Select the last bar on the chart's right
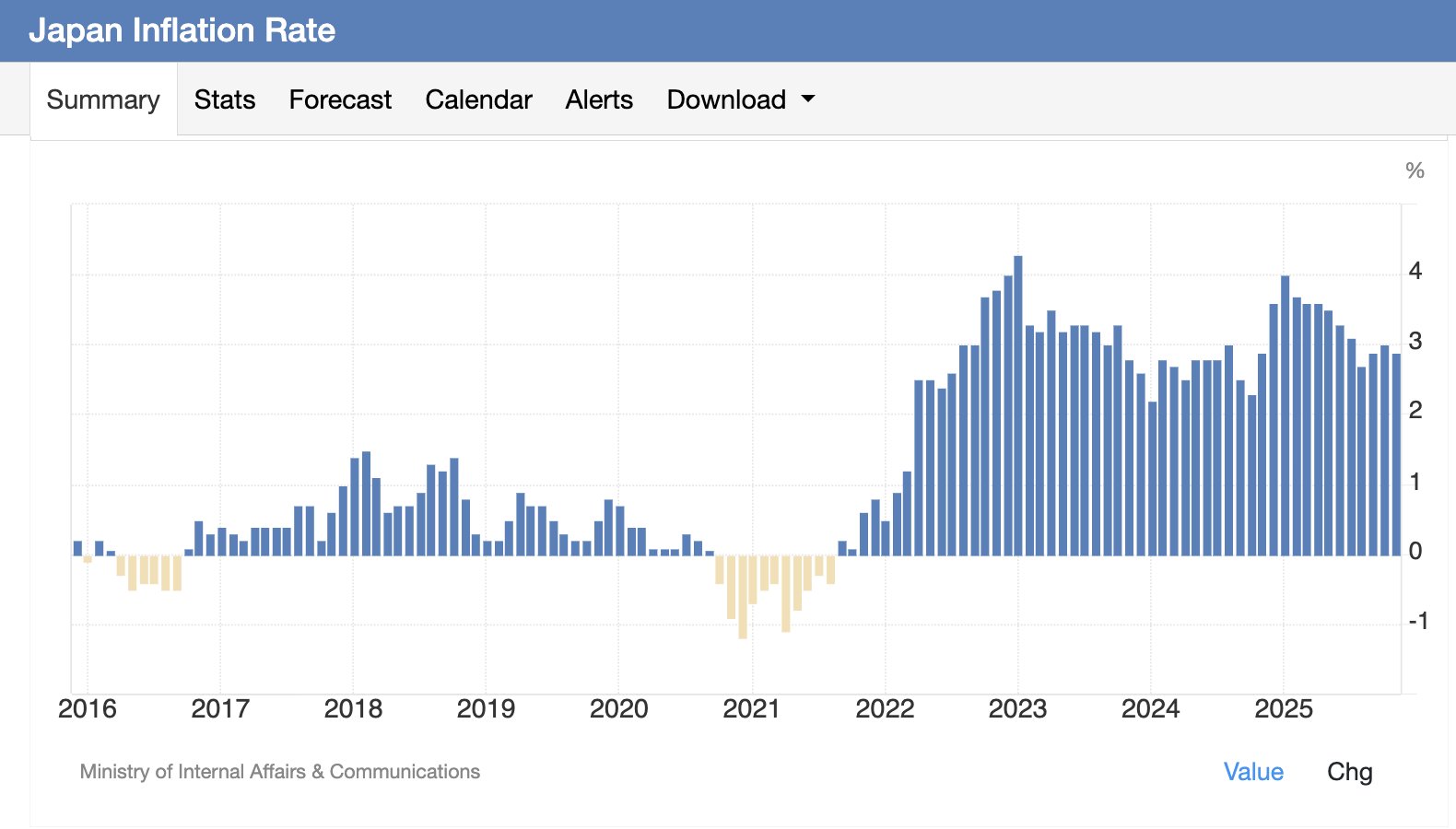Image resolution: width=1456 pixels, height=829 pixels. coord(1396,454)
